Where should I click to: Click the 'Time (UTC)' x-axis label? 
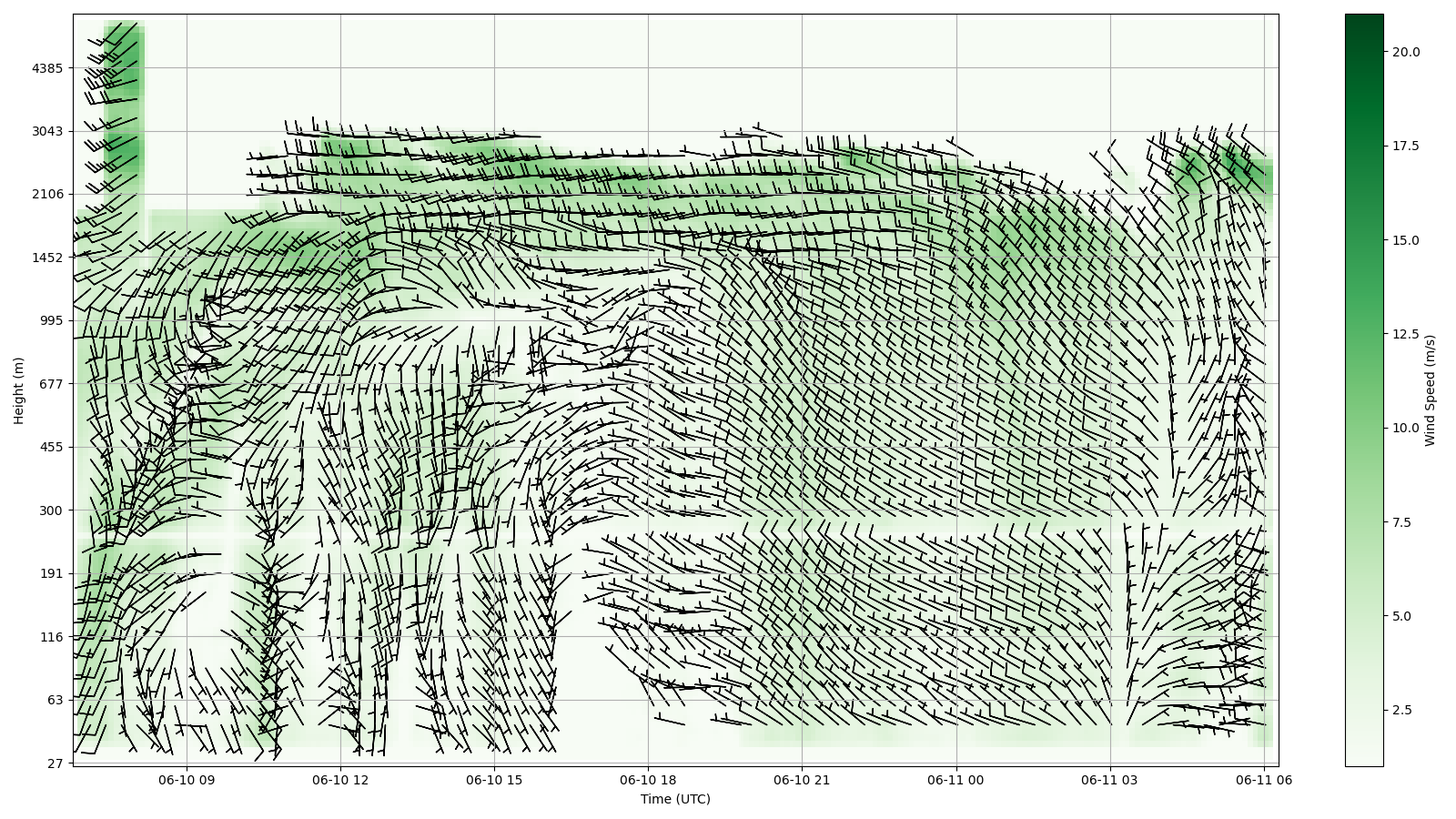tap(674, 799)
